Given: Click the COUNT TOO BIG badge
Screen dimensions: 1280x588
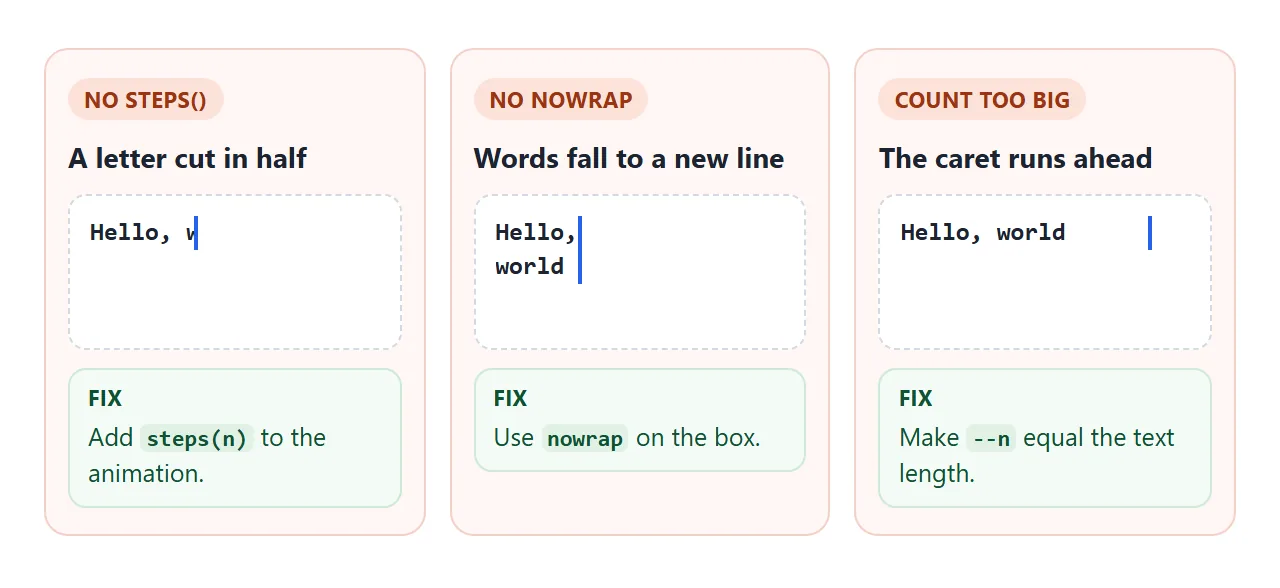Looking at the screenshot, I should tap(982, 100).
